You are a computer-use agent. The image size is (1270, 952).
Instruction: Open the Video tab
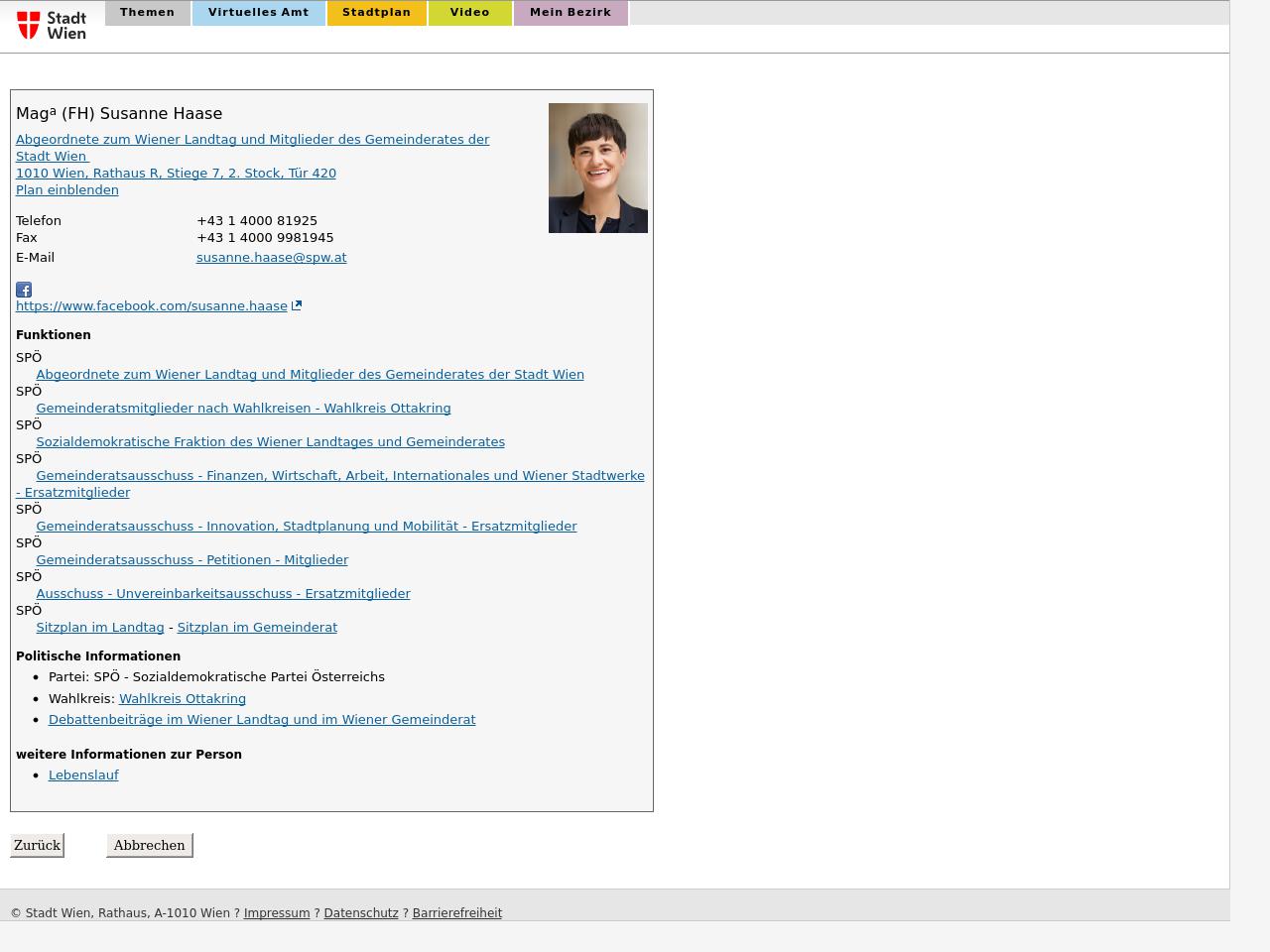470,13
